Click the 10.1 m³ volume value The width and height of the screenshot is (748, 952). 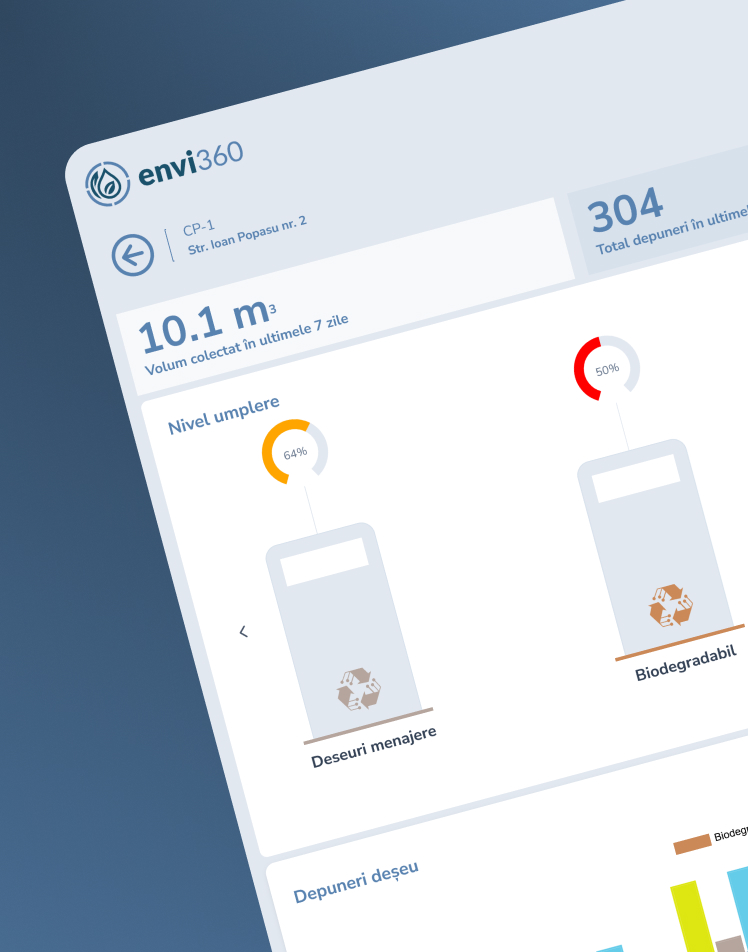(206, 326)
